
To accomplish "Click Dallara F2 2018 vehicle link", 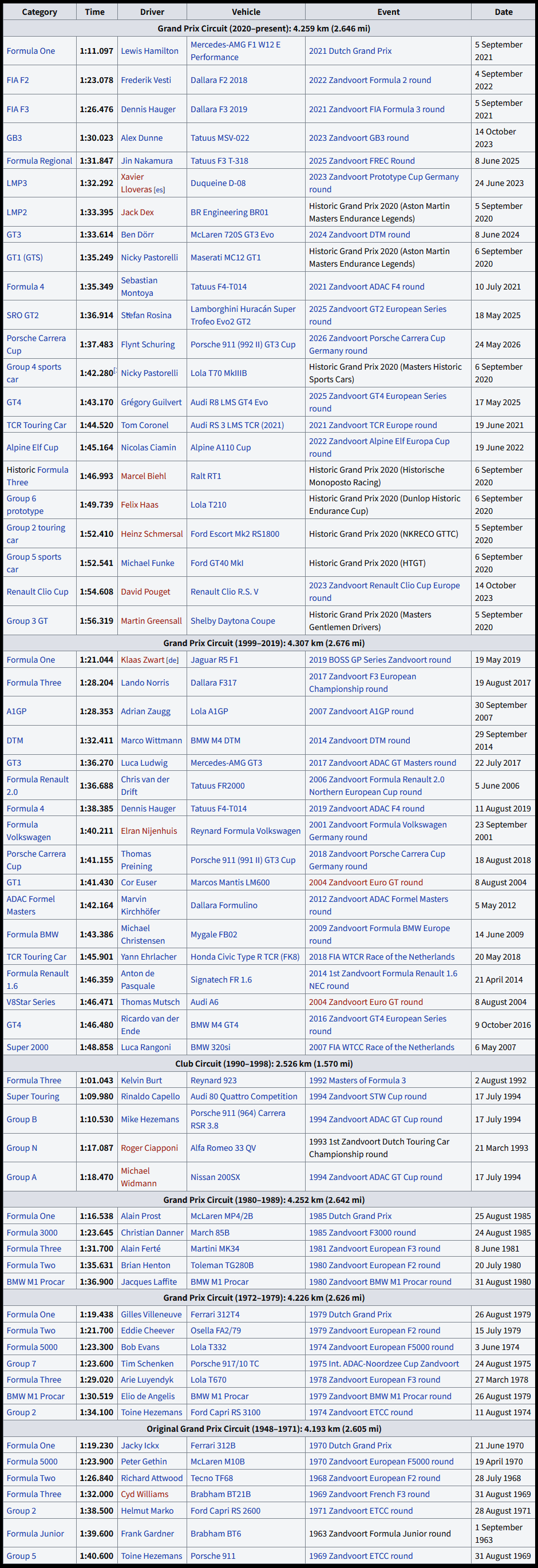I will tap(219, 80).
